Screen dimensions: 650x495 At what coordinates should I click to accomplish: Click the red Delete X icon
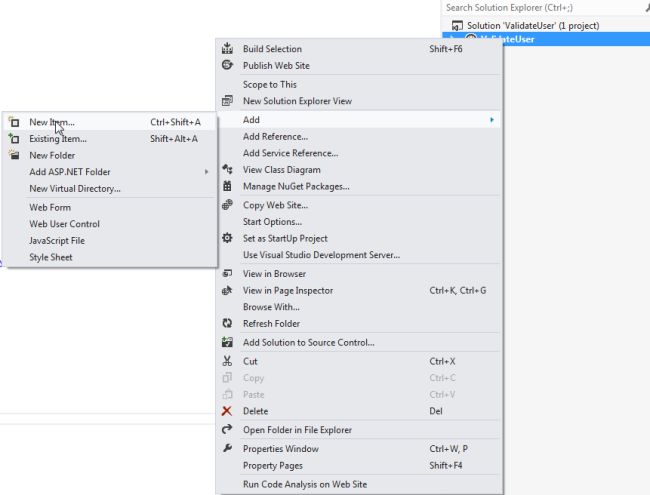click(227, 411)
